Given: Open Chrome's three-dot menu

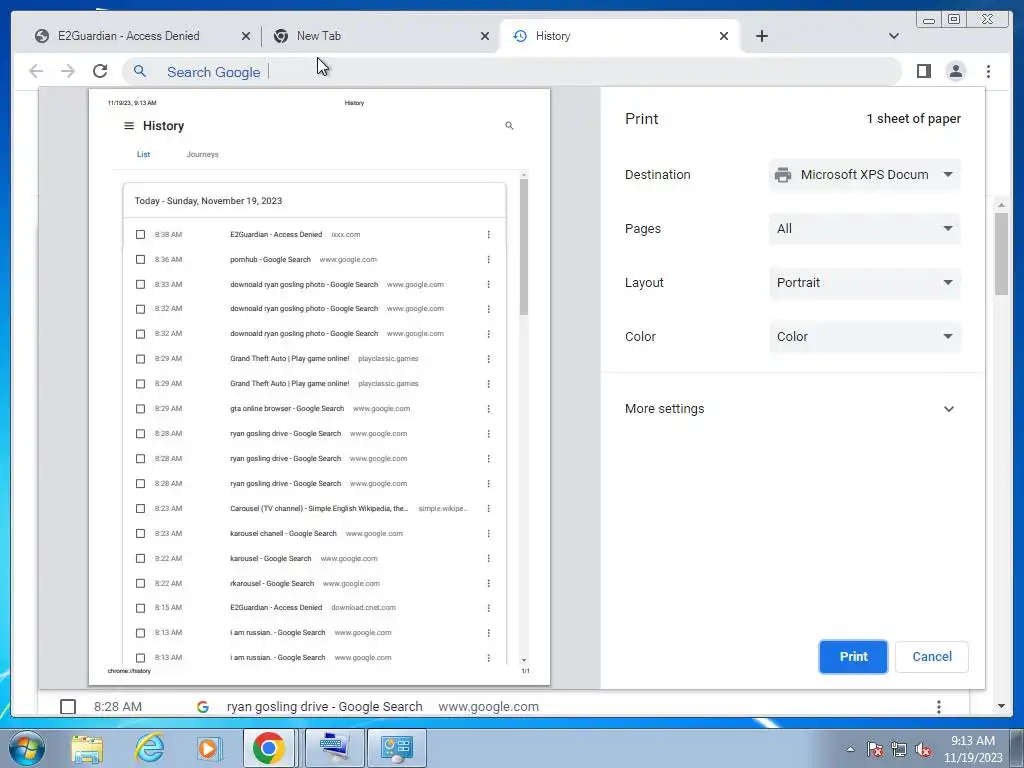Looking at the screenshot, I should point(988,71).
